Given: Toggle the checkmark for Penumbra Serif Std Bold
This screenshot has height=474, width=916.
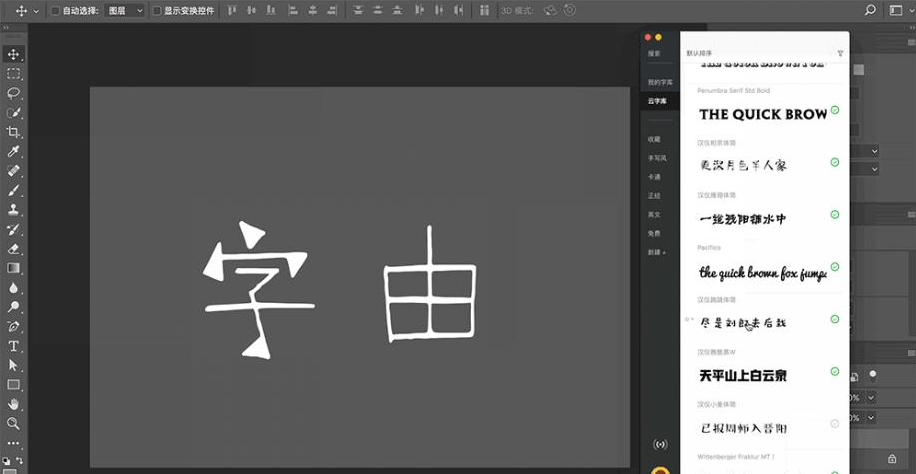Looking at the screenshot, I should (x=835, y=110).
